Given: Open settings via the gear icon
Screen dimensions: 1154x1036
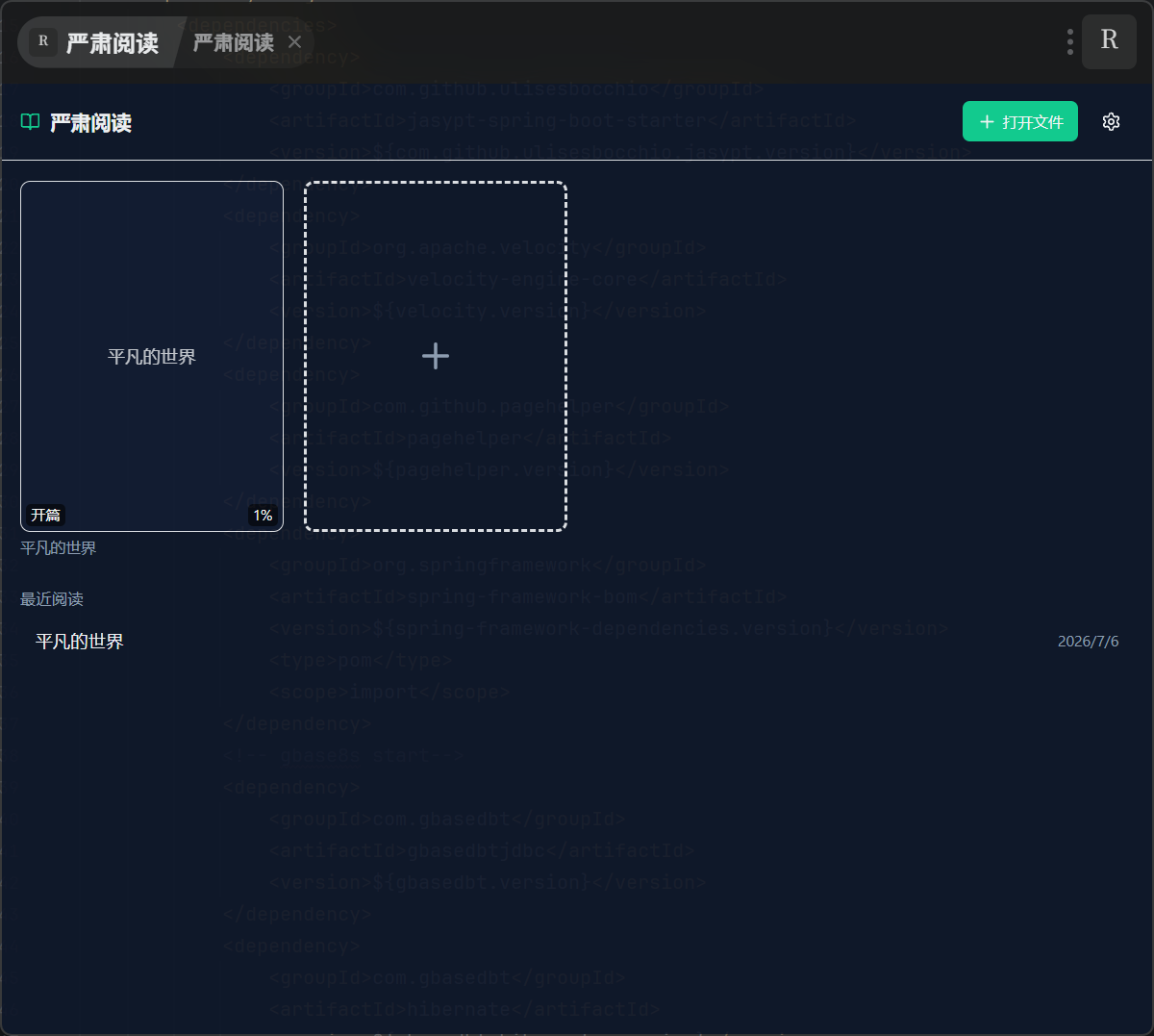Looking at the screenshot, I should tap(1112, 121).
